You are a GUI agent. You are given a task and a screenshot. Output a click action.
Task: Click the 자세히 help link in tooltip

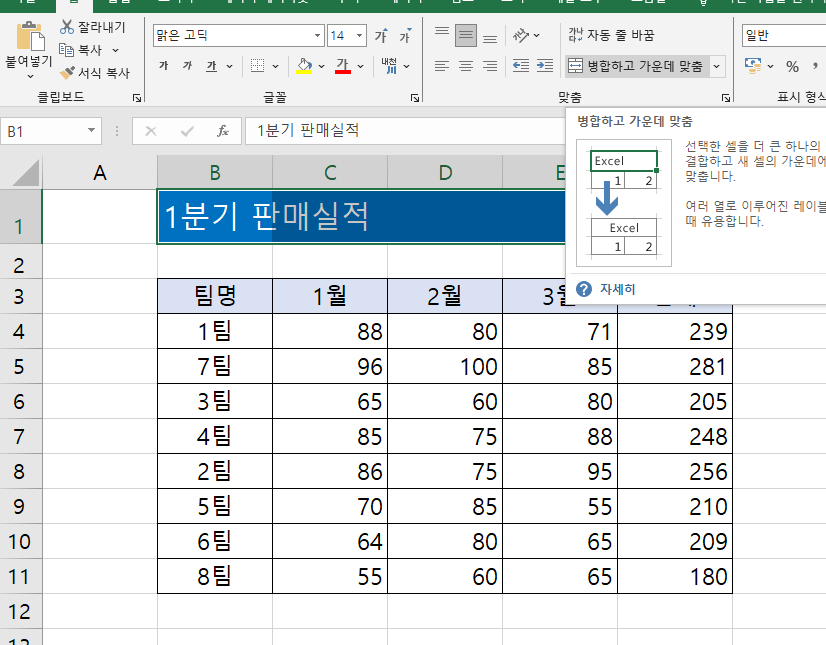[617, 289]
